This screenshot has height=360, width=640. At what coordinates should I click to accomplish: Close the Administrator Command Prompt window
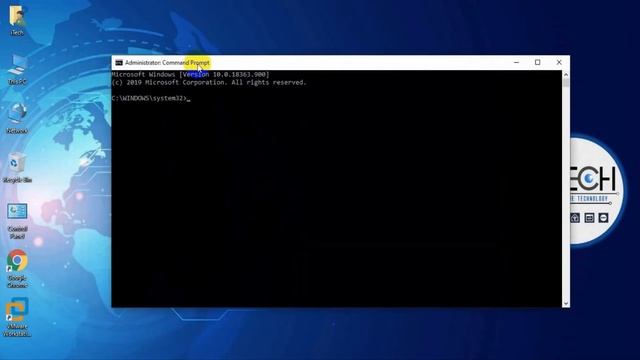tap(559, 62)
